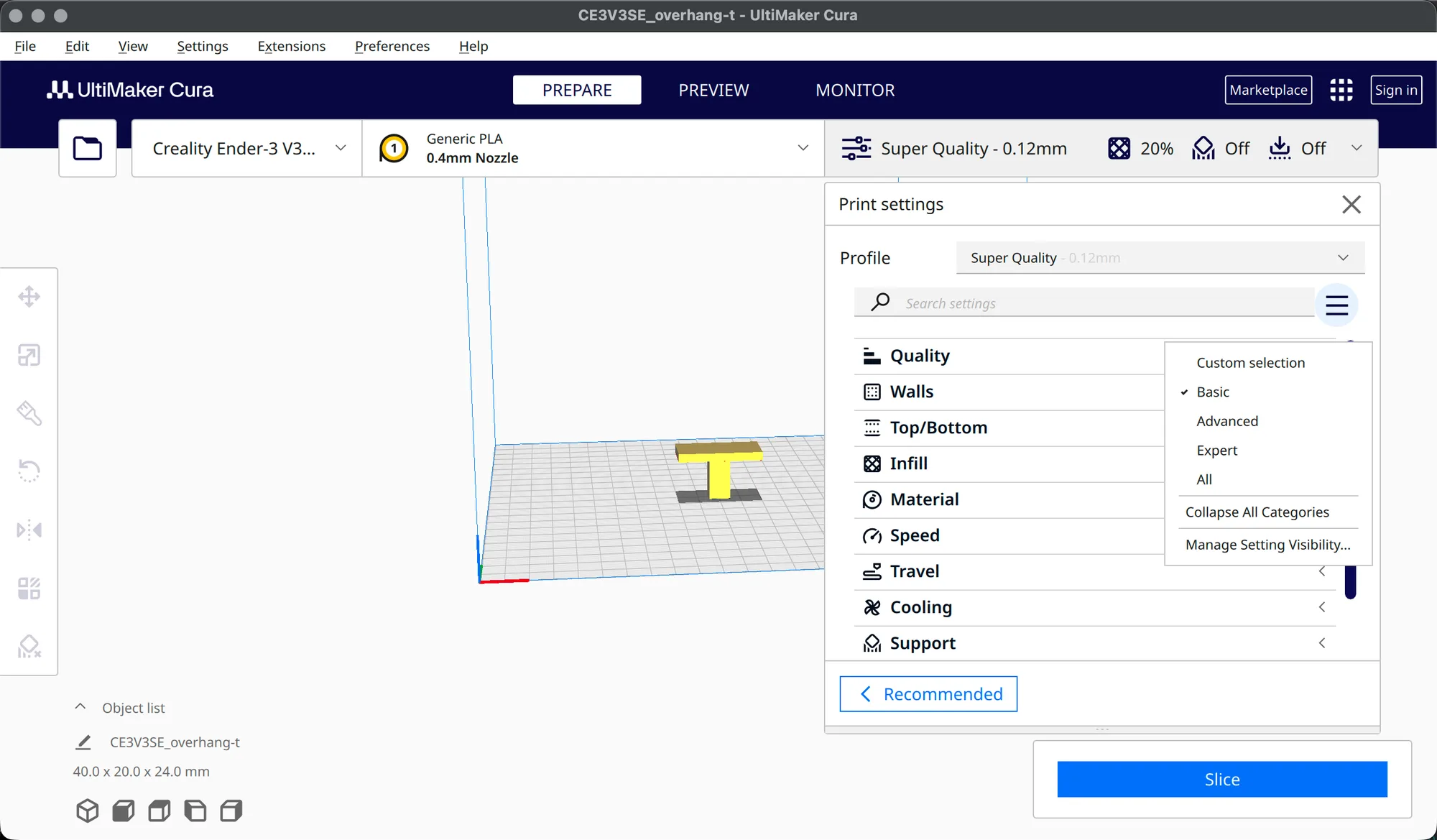Open the Marketplace
1437x840 pixels.
(x=1268, y=90)
